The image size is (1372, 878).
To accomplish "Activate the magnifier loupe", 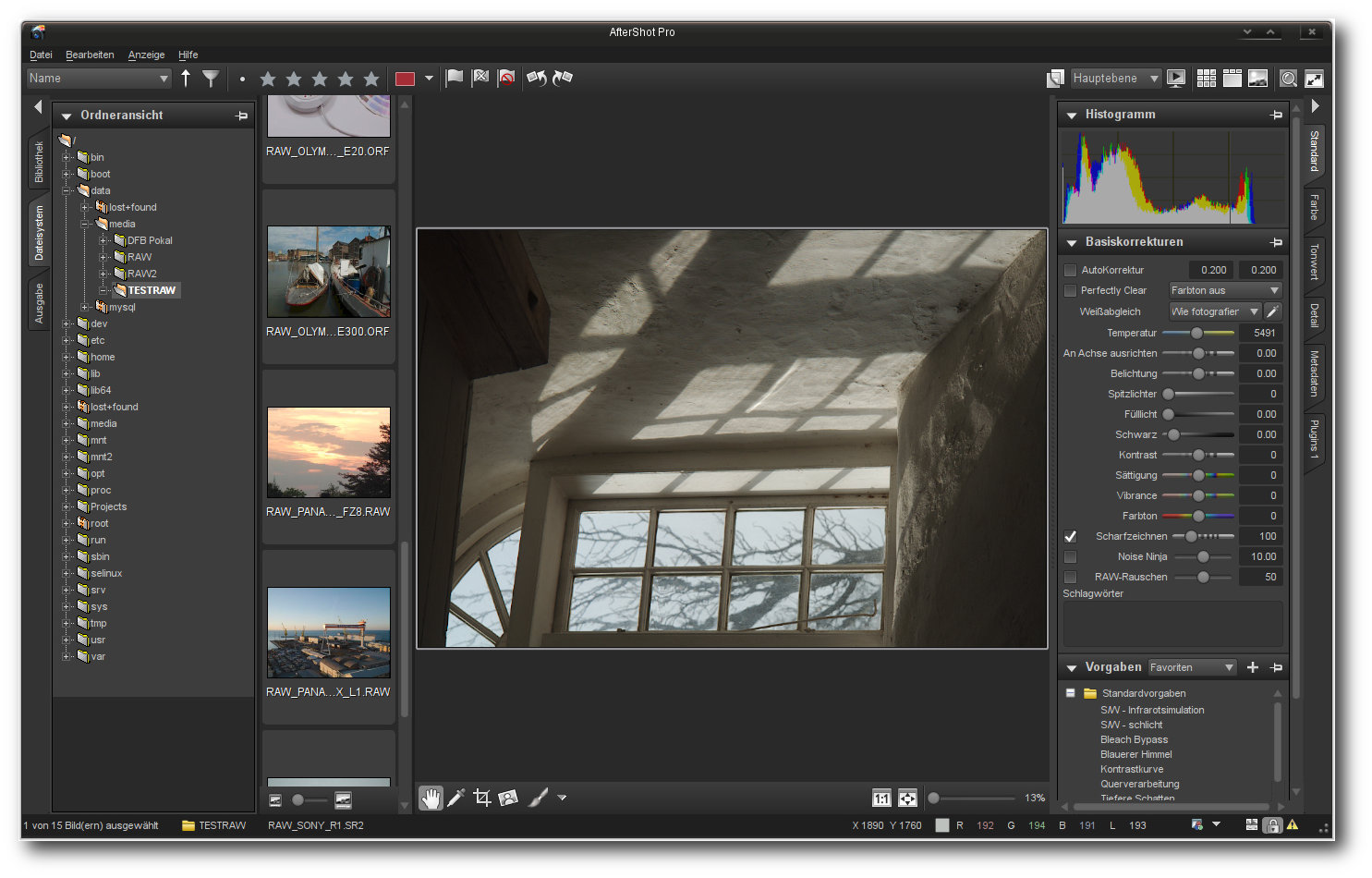I will 1289,79.
